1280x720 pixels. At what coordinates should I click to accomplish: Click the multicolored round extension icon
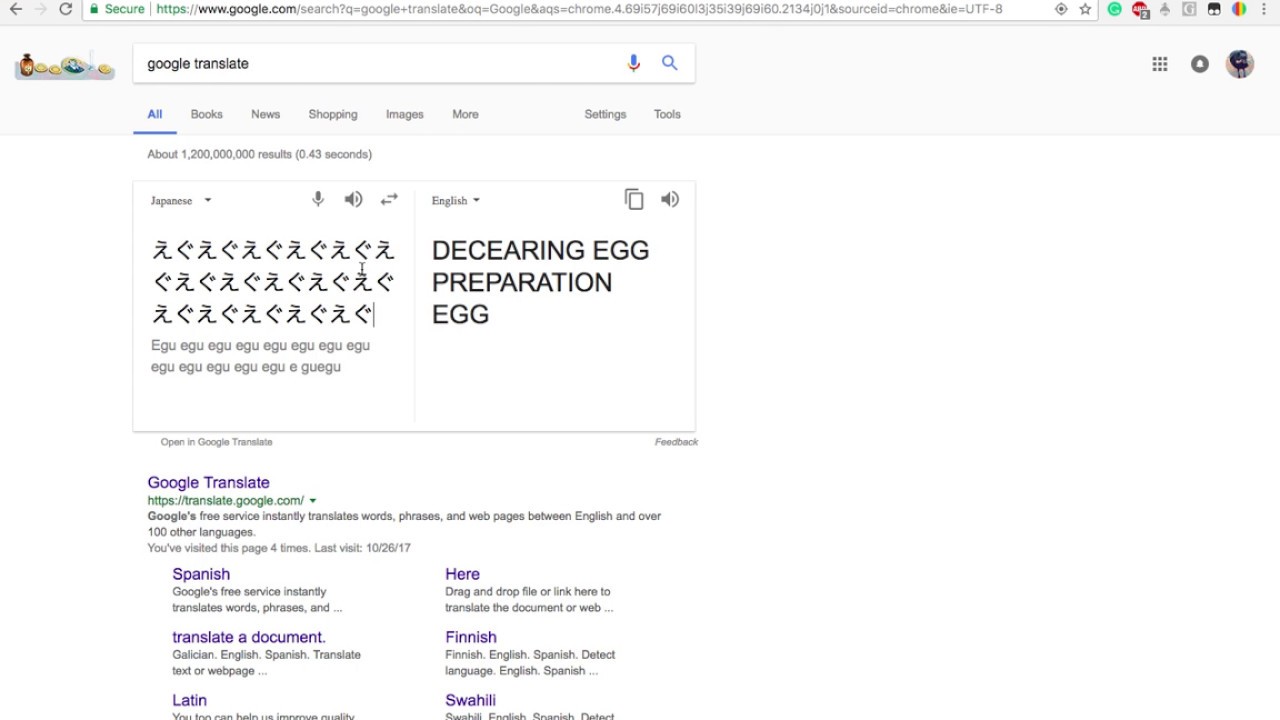1239,9
